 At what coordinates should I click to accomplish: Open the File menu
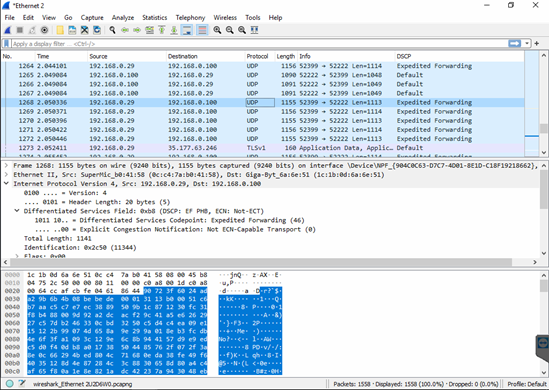9,18
